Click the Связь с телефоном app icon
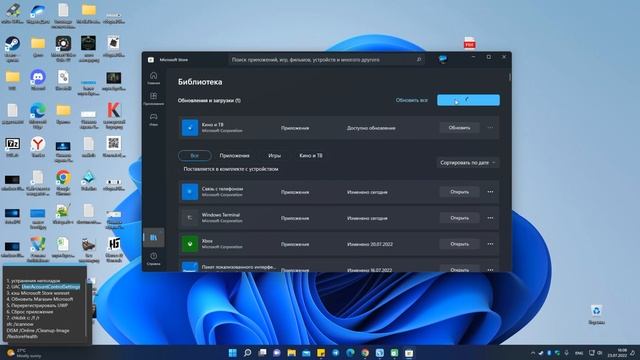Image resolution: width=640 pixels, height=360 pixels. tap(190, 192)
